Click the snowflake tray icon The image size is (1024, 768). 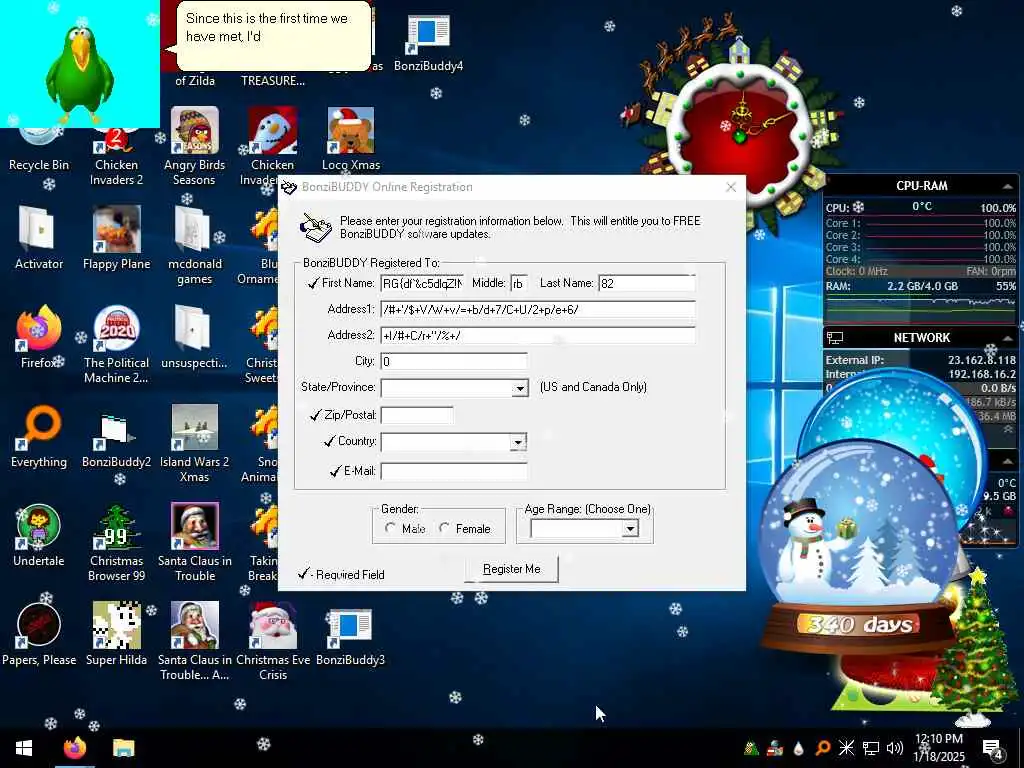tap(846, 748)
